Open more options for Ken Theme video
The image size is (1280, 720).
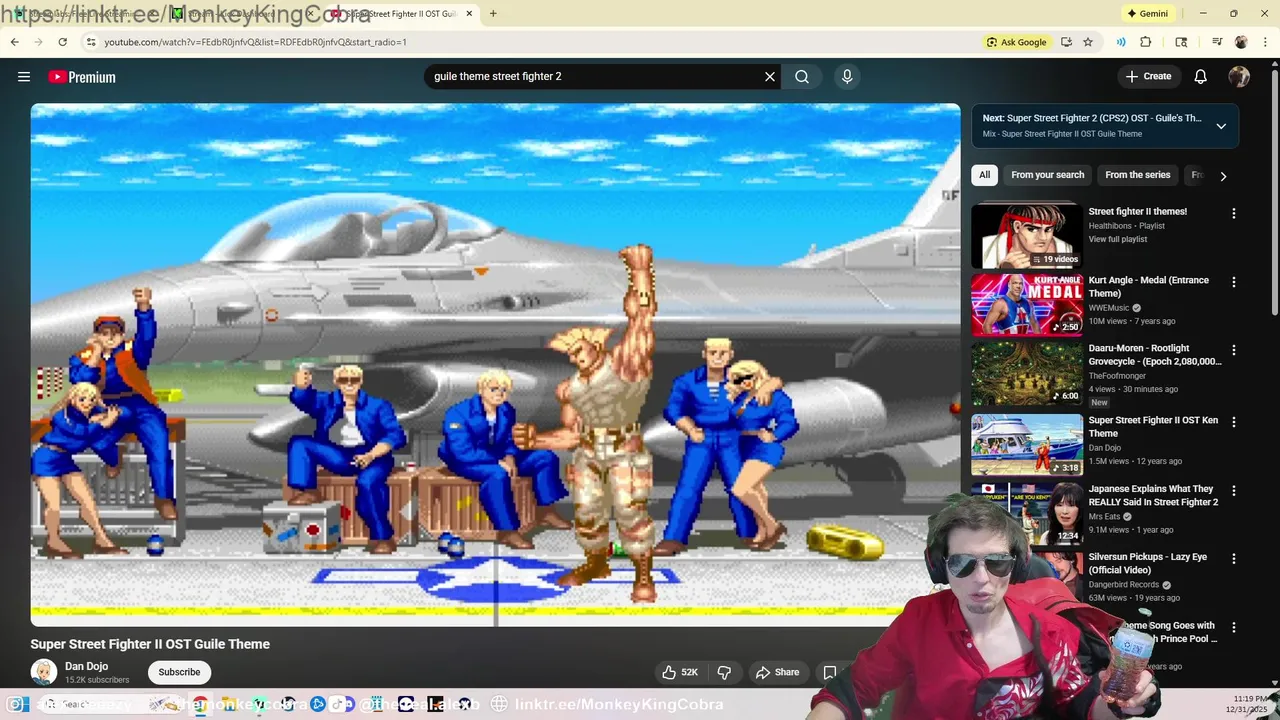pyautogui.click(x=1234, y=422)
